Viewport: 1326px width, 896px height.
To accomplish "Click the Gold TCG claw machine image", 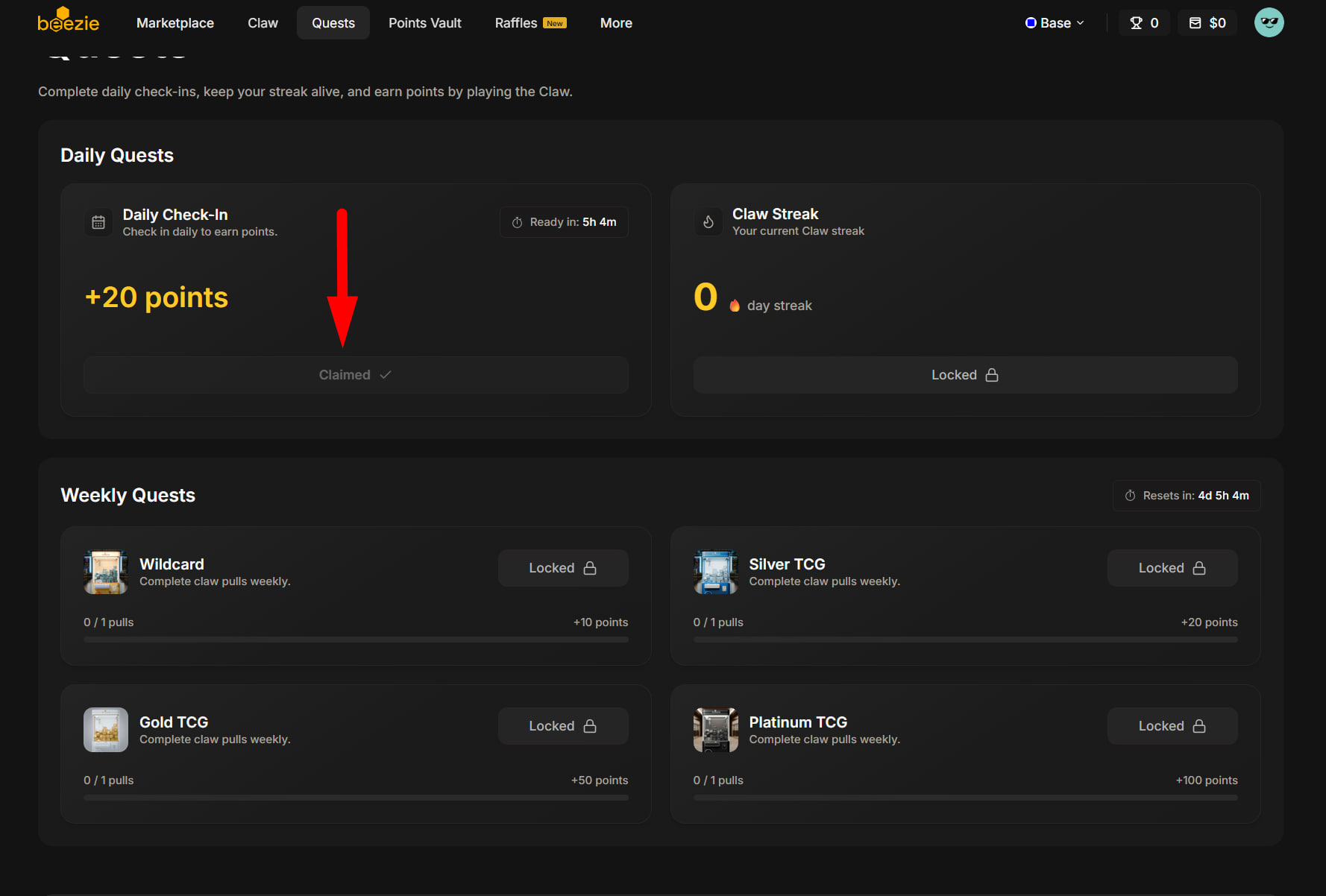I will [x=106, y=730].
